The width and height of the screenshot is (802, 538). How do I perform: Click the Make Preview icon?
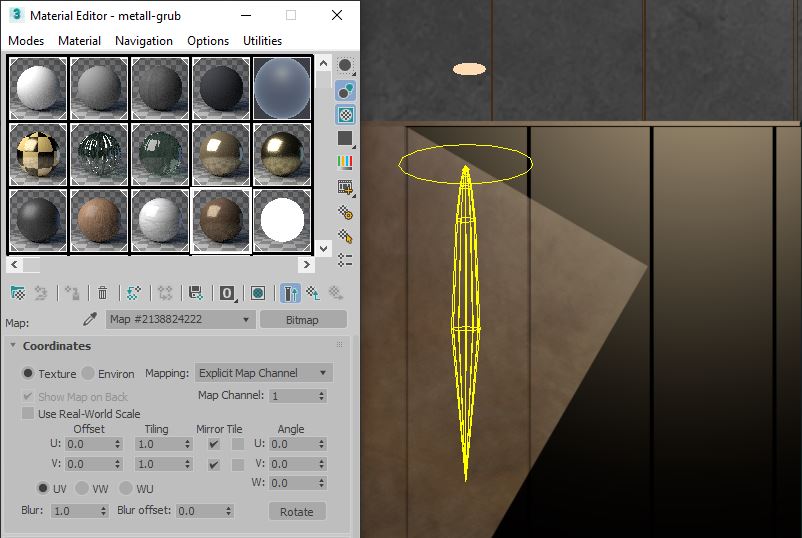pos(345,188)
